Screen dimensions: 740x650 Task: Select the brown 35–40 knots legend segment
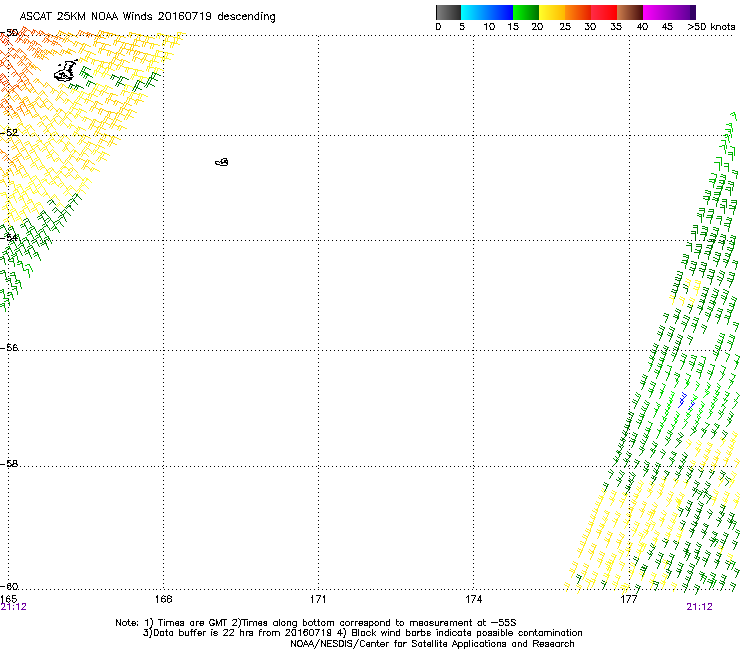coord(630,12)
